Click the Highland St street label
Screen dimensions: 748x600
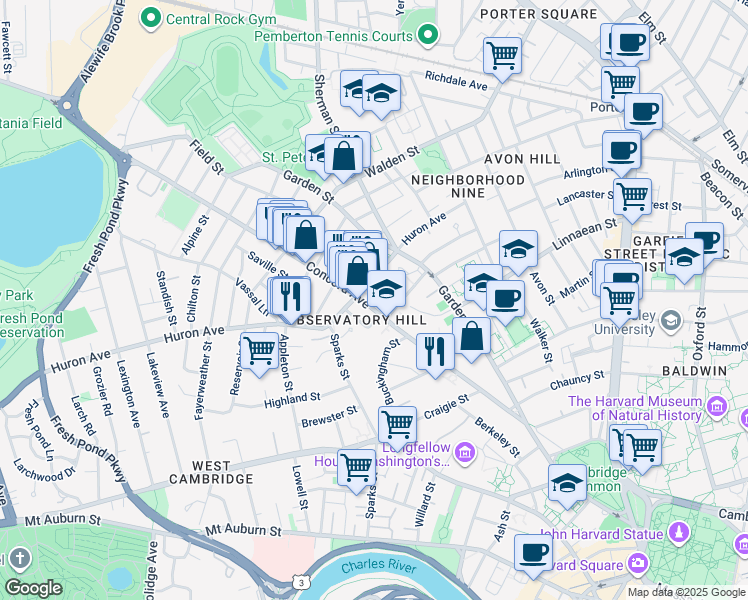[292, 400]
